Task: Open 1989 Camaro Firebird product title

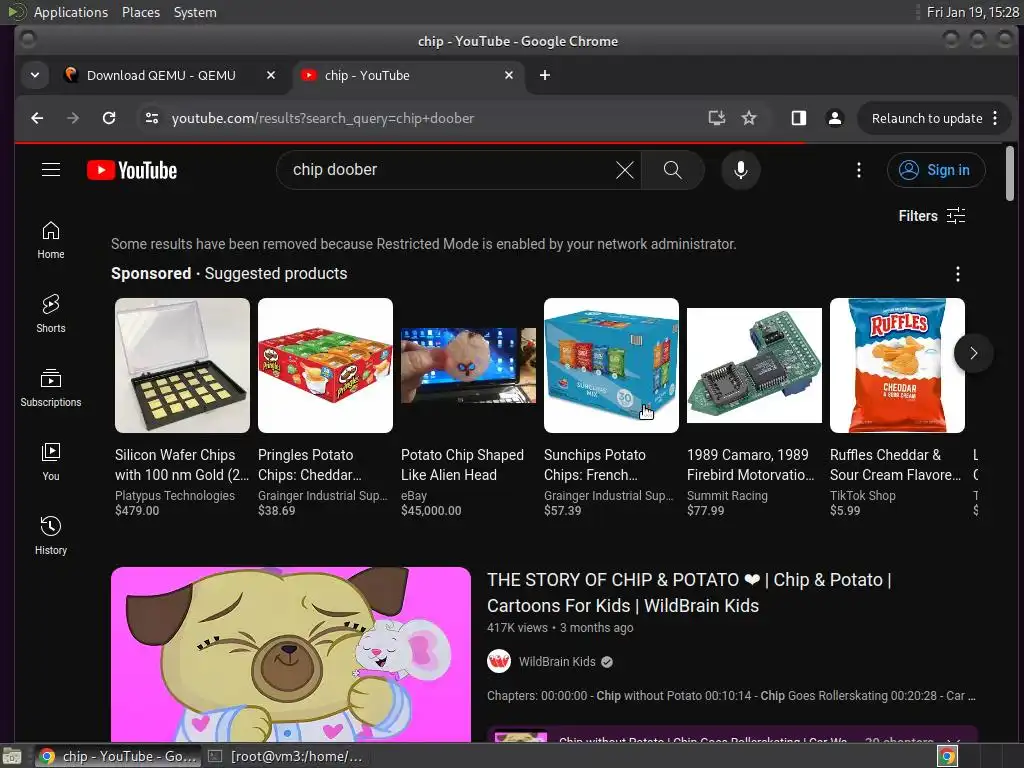Action: [751, 465]
